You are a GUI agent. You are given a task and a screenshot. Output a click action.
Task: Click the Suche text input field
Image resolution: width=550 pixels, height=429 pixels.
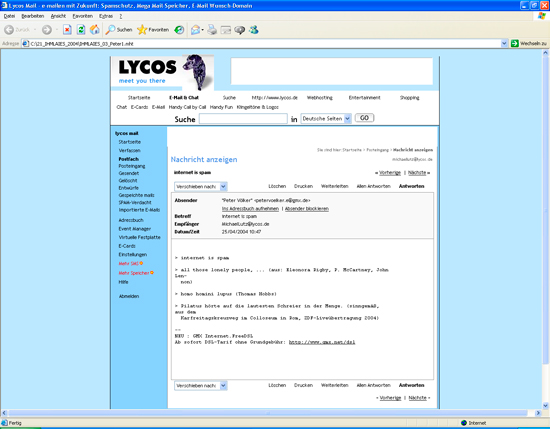tap(243, 119)
